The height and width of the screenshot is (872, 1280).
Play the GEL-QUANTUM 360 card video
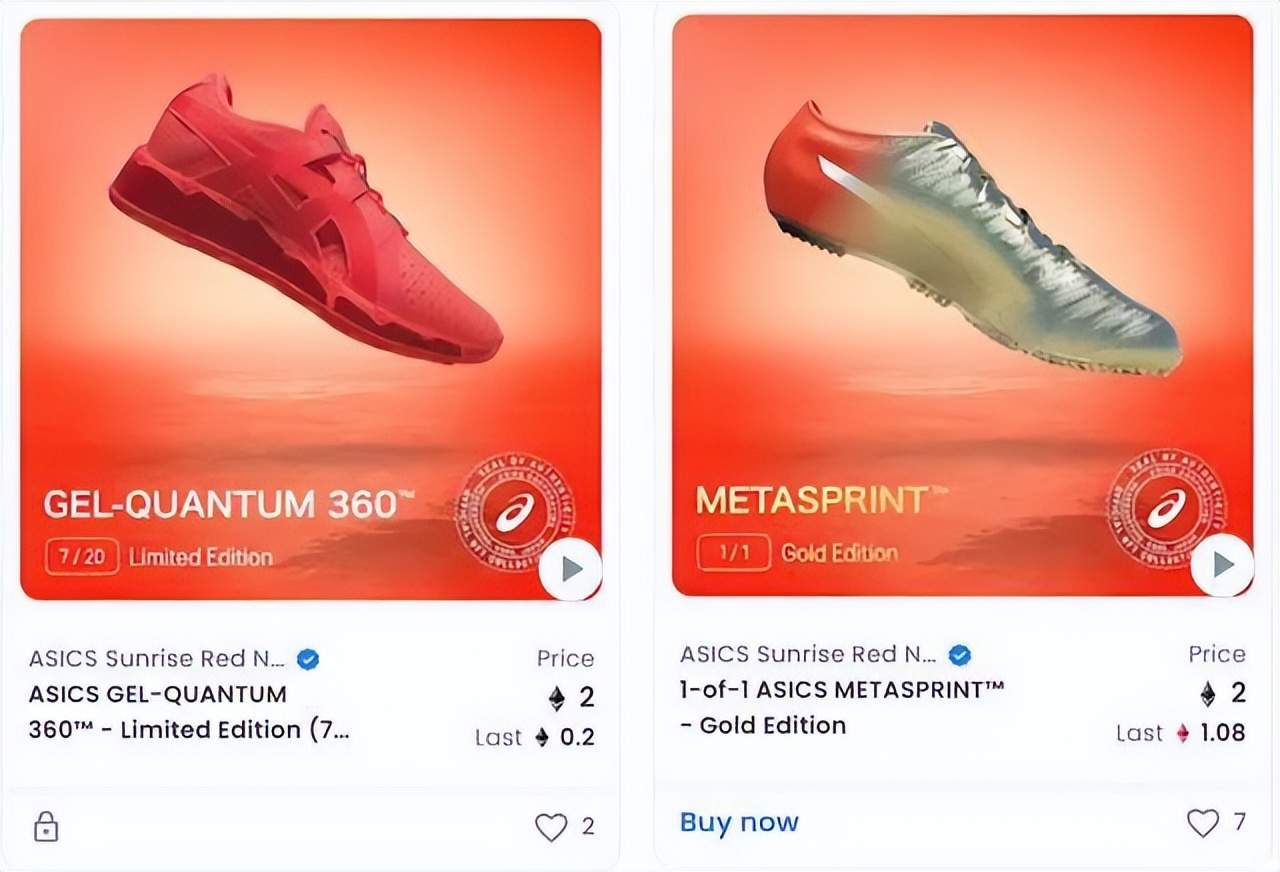pos(570,570)
